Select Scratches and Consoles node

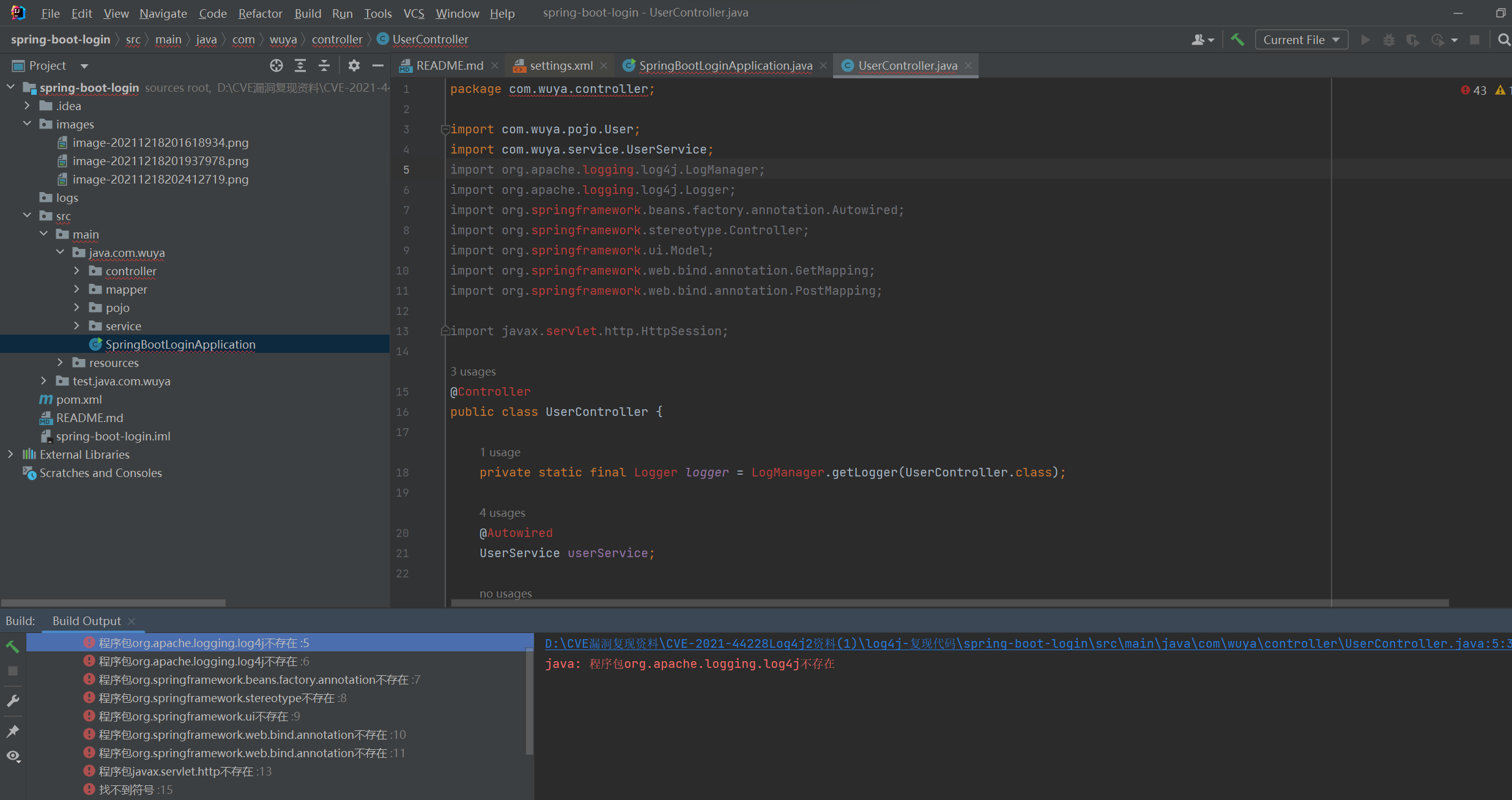click(100, 473)
